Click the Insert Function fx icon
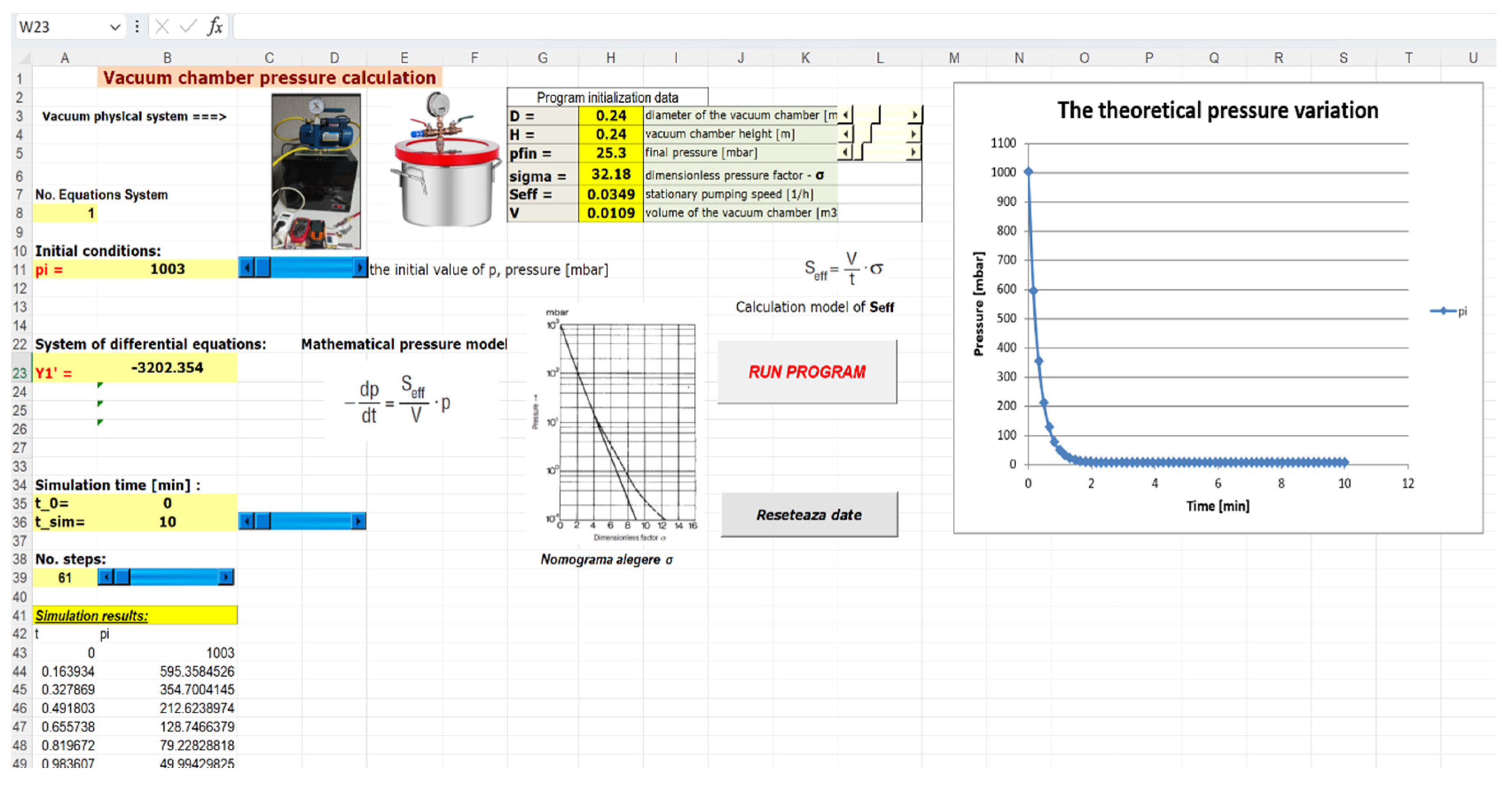 point(215,26)
